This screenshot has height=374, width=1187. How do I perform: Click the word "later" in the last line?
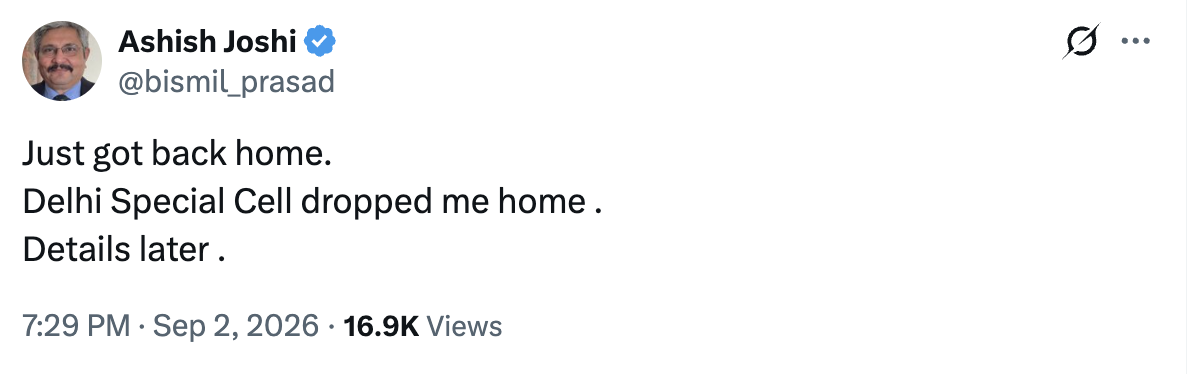(x=173, y=250)
